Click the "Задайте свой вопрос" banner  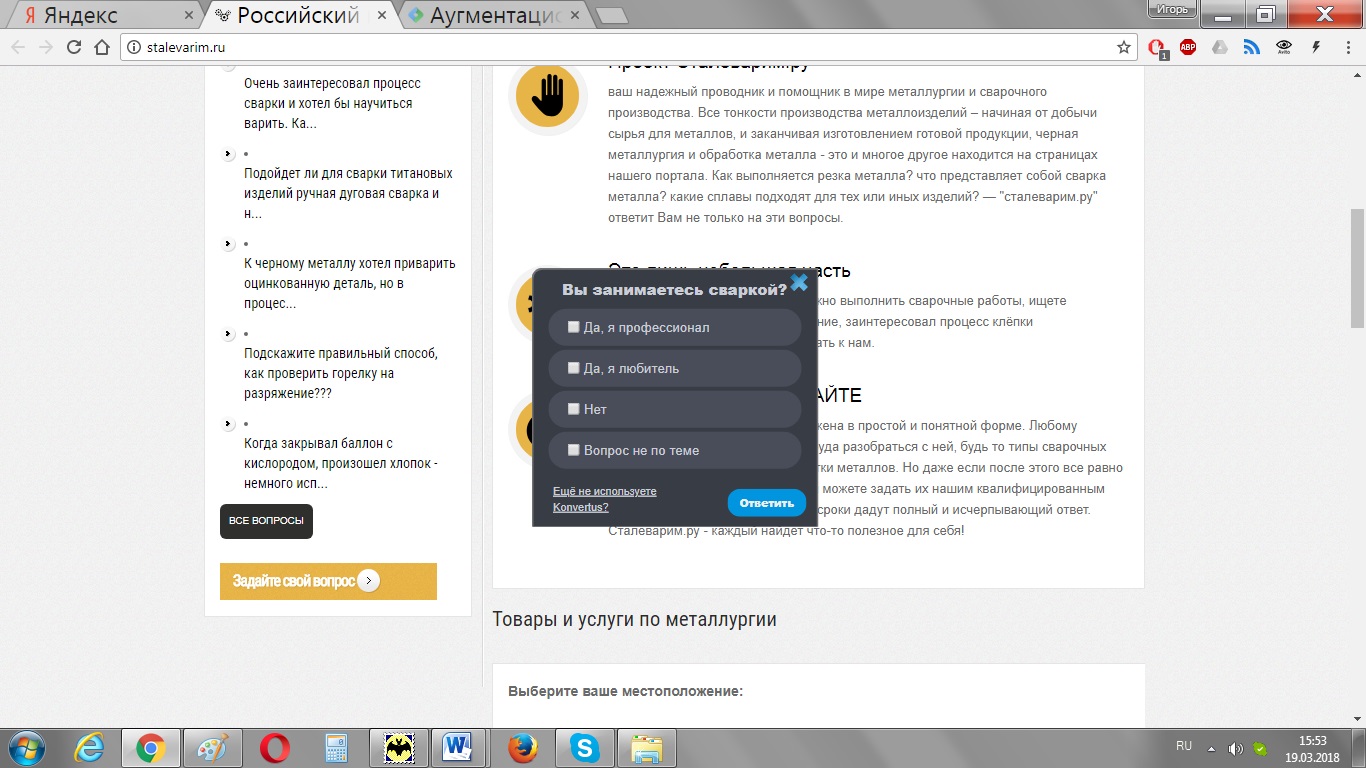328,581
